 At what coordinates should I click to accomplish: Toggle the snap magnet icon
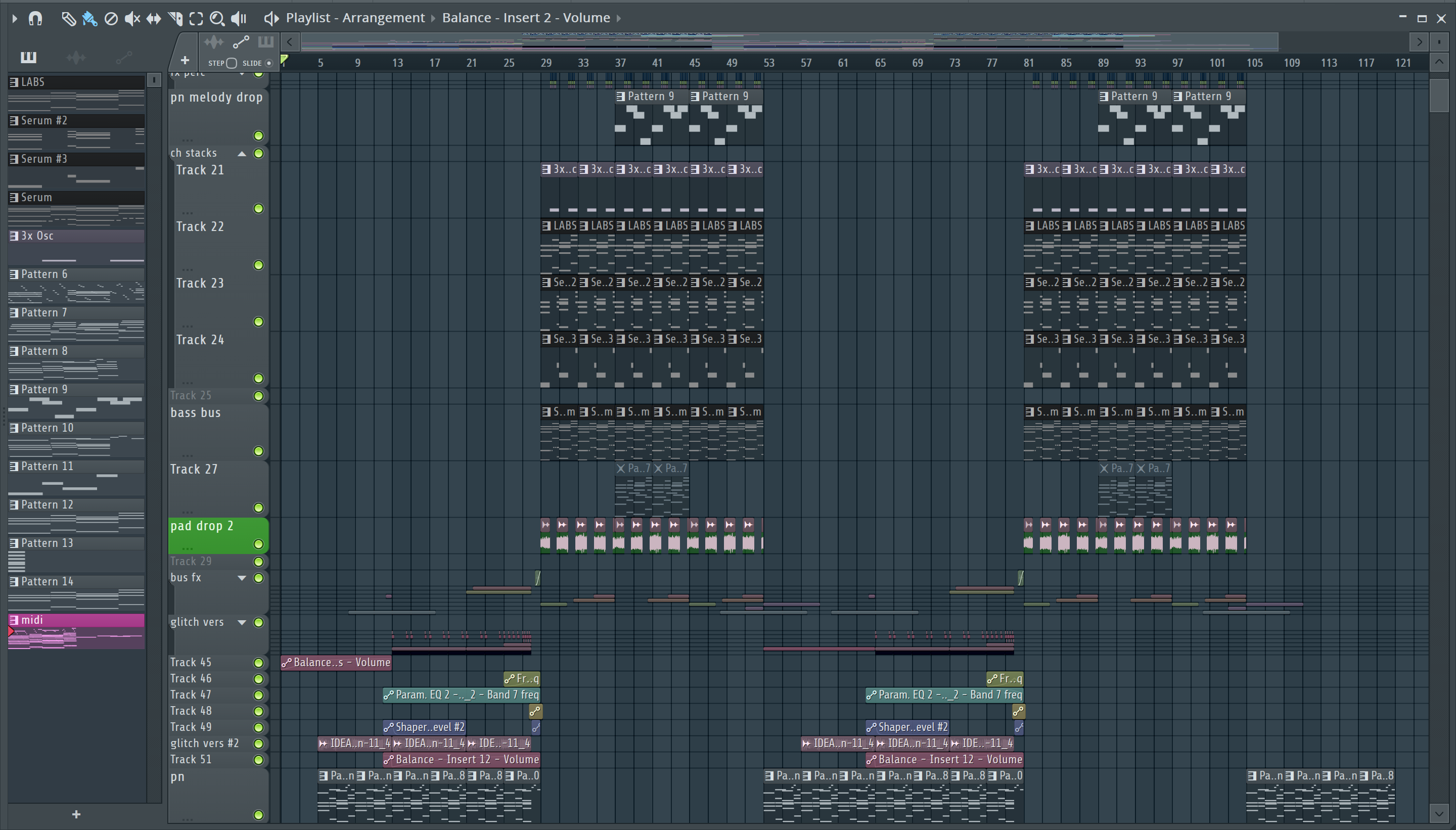tap(35, 19)
